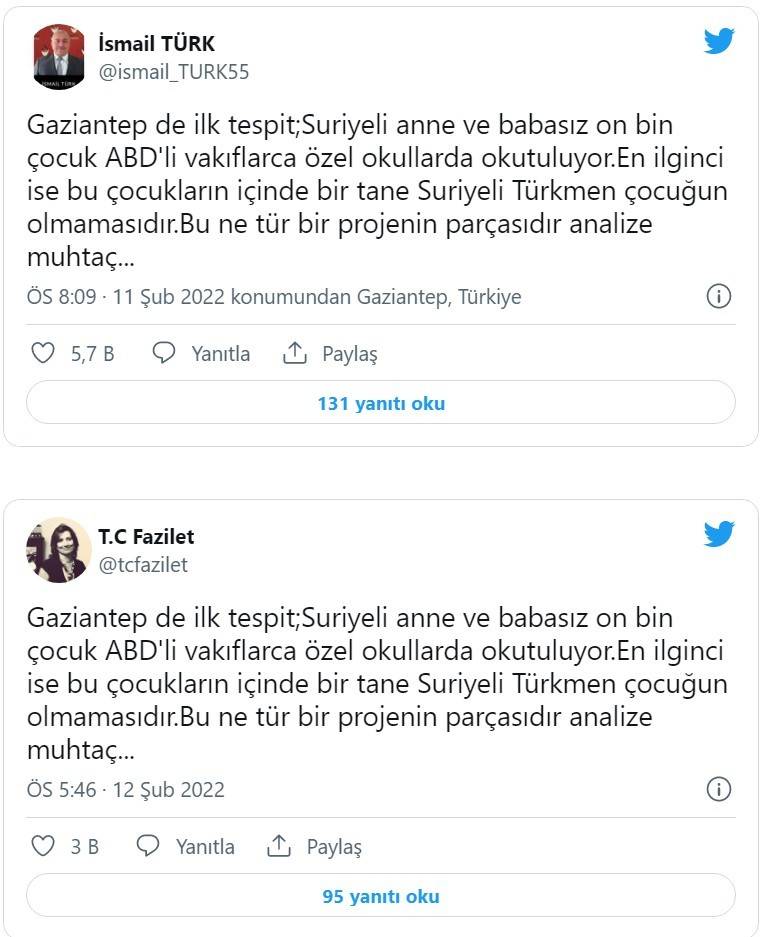Like T.C Fazilet's tweet with heart icon
The width and height of the screenshot is (765, 937).
tap(43, 846)
